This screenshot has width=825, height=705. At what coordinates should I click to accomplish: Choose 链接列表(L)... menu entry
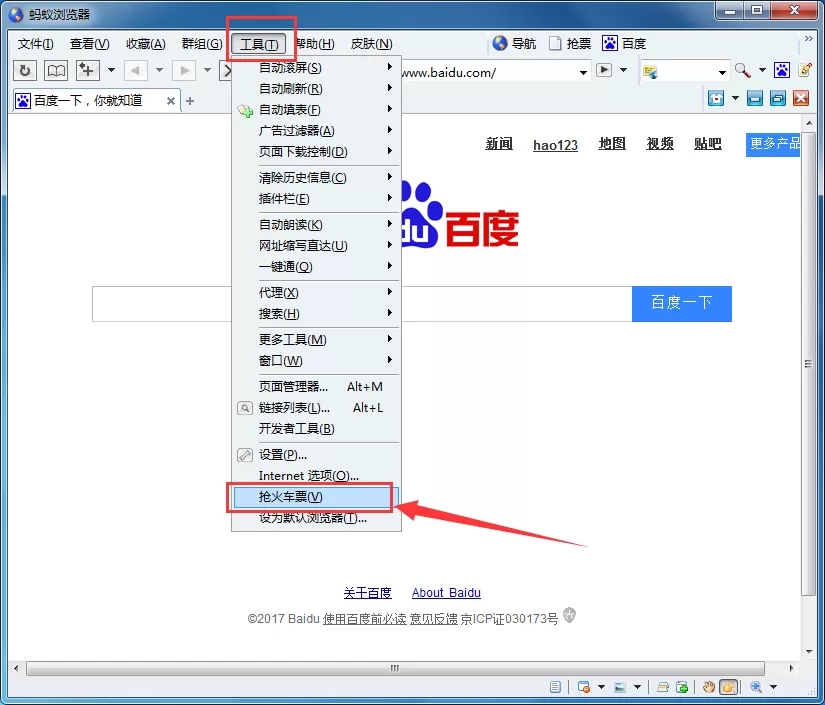(x=316, y=408)
